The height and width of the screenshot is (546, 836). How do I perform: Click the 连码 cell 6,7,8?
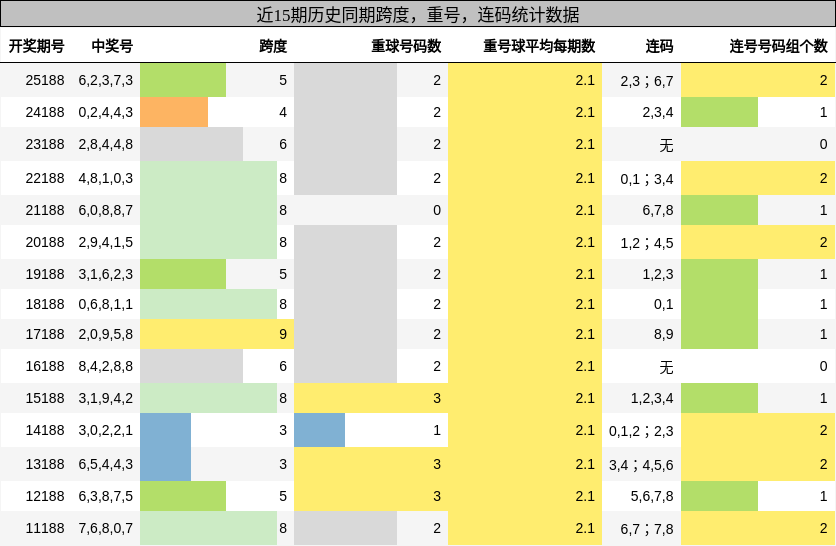pos(658,210)
